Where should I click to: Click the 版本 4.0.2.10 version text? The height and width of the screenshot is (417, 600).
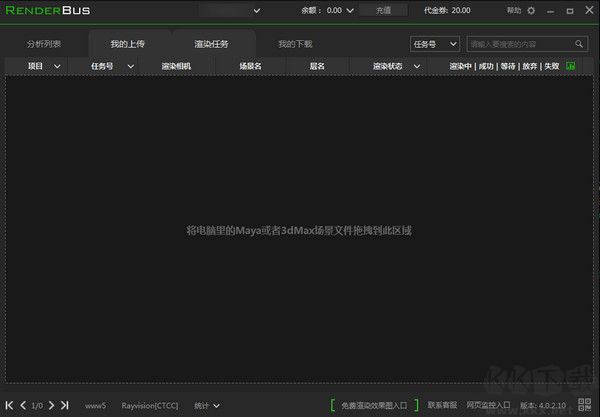coord(543,406)
